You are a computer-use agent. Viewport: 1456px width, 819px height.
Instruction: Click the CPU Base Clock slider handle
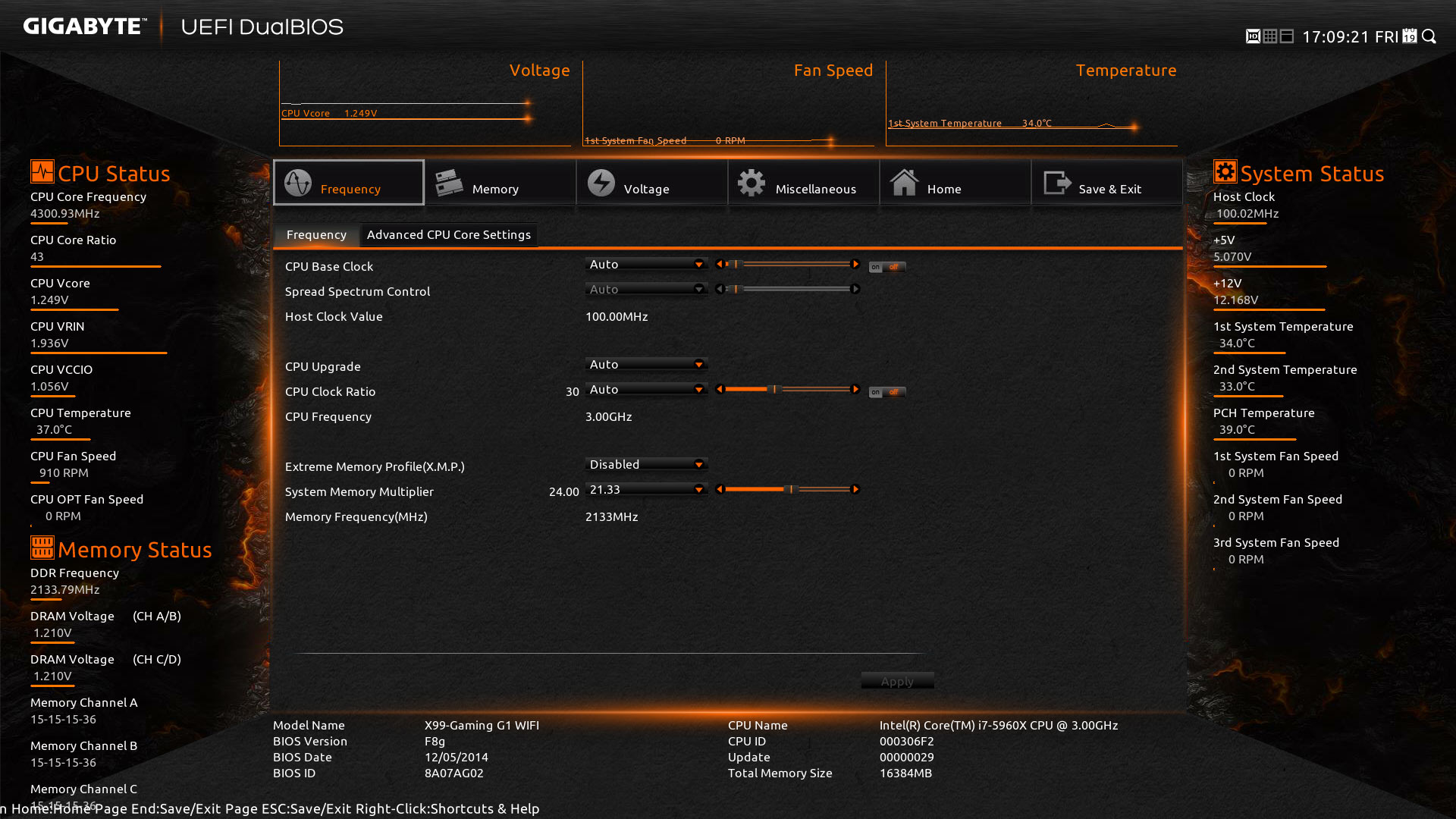(x=736, y=264)
